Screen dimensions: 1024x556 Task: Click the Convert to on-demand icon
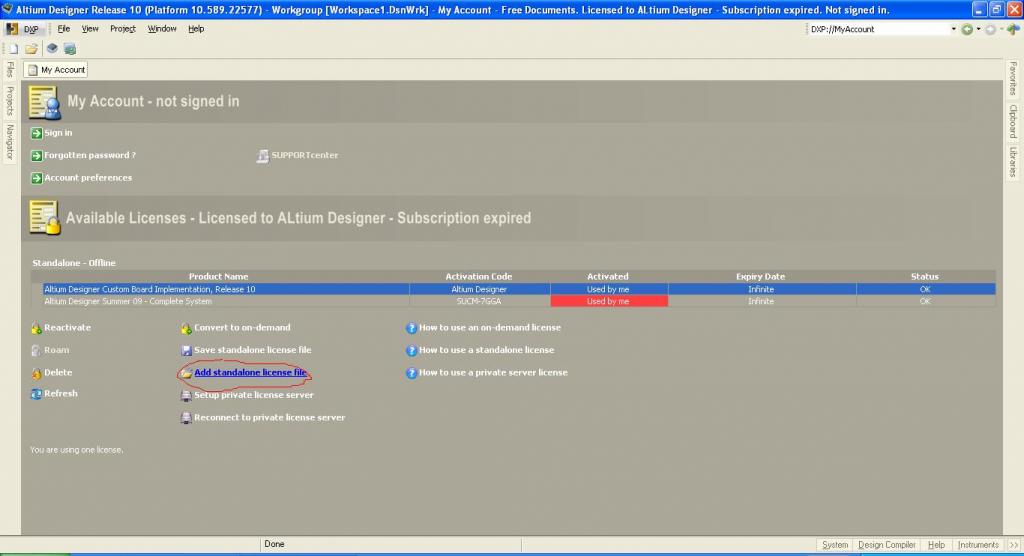[x=186, y=329]
